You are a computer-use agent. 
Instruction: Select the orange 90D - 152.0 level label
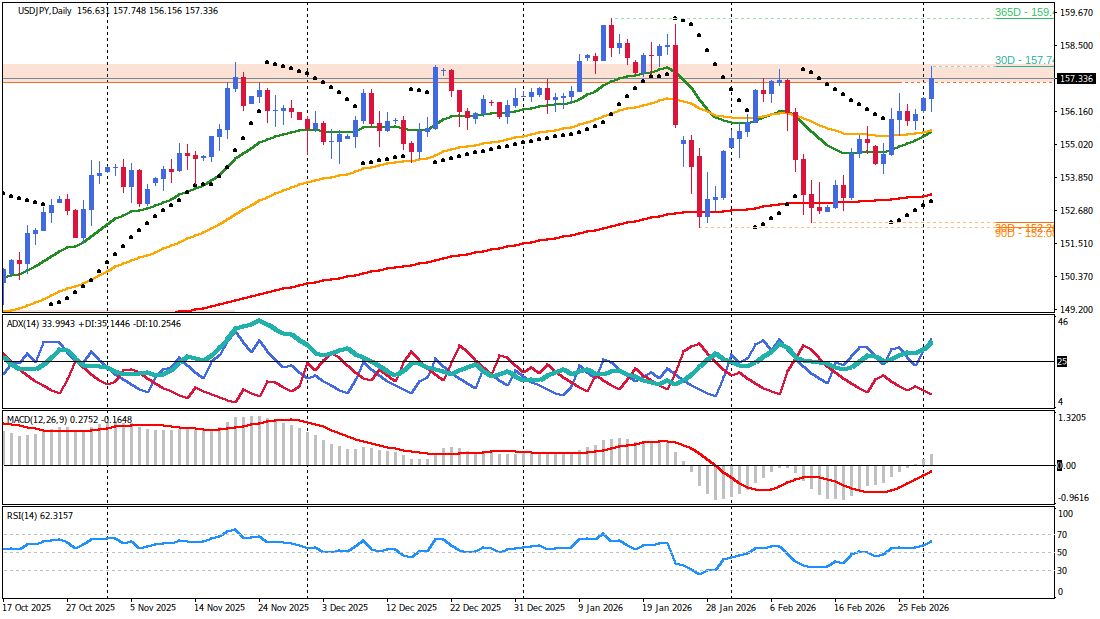(x=1024, y=234)
